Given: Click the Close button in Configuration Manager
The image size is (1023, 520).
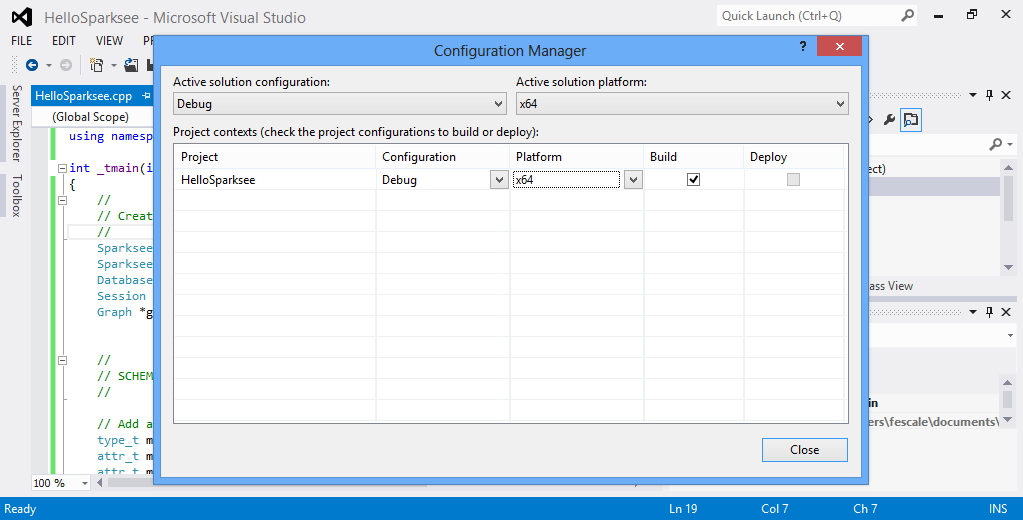Looking at the screenshot, I should tap(804, 450).
